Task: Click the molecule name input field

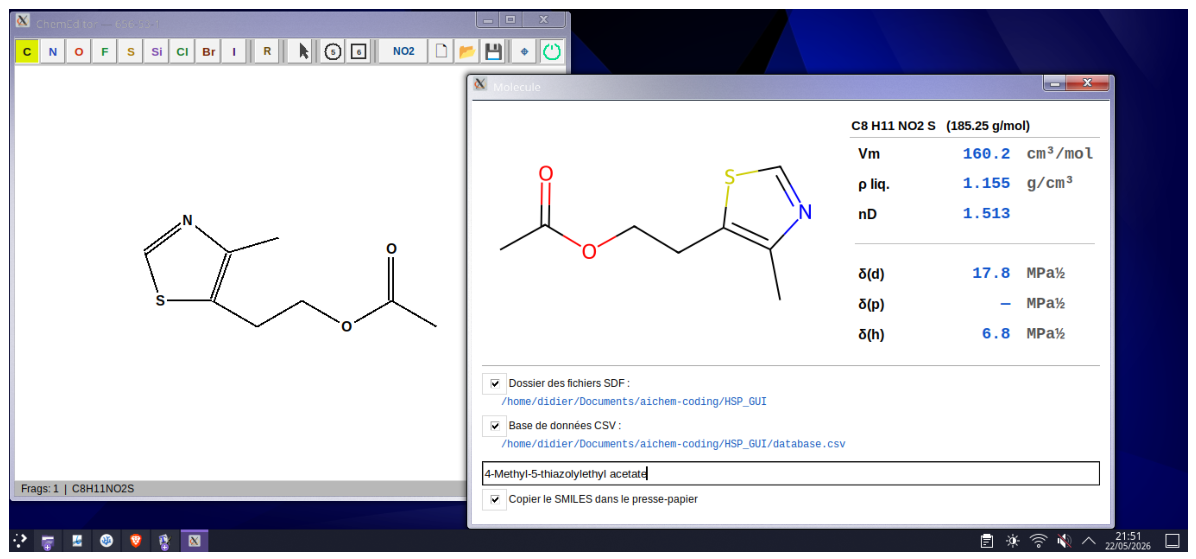Action: coord(790,474)
